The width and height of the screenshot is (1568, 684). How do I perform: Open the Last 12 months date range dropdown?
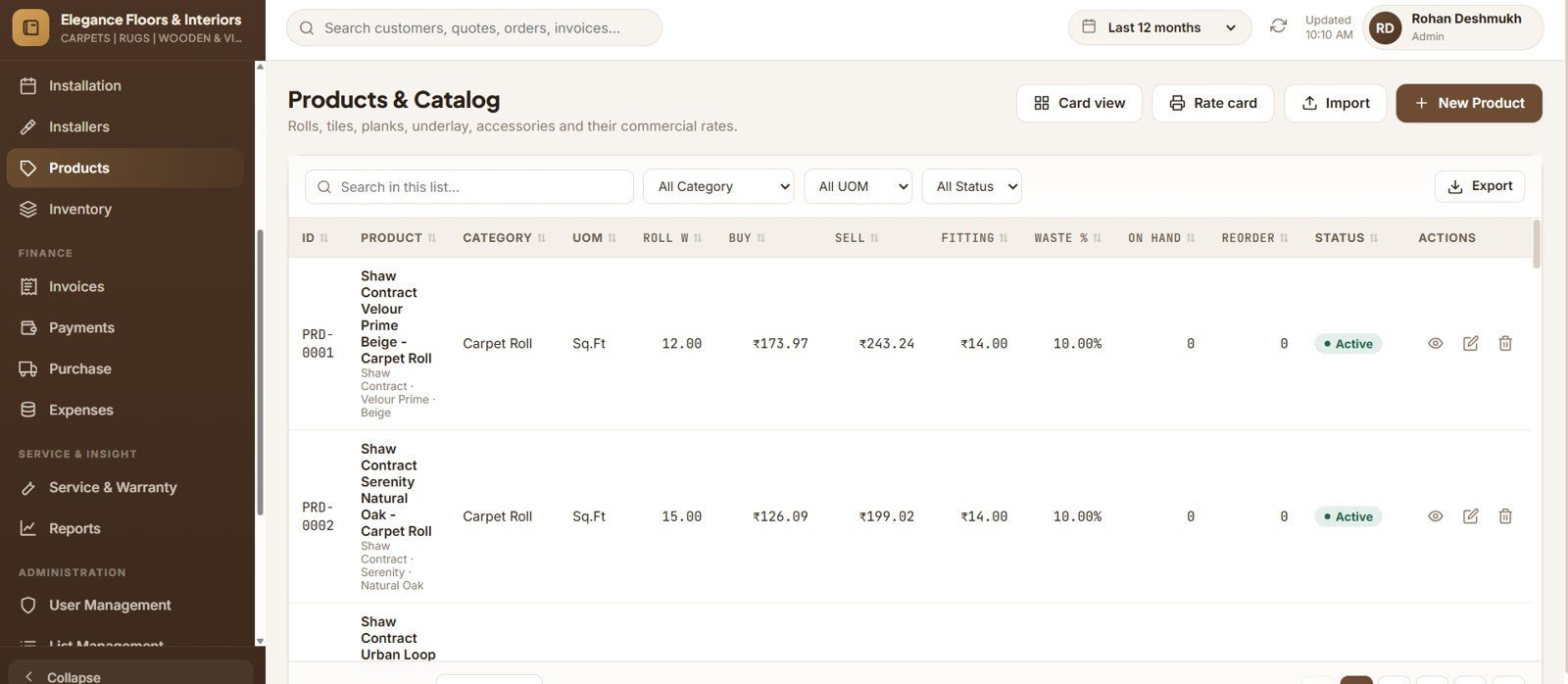[x=1159, y=27]
